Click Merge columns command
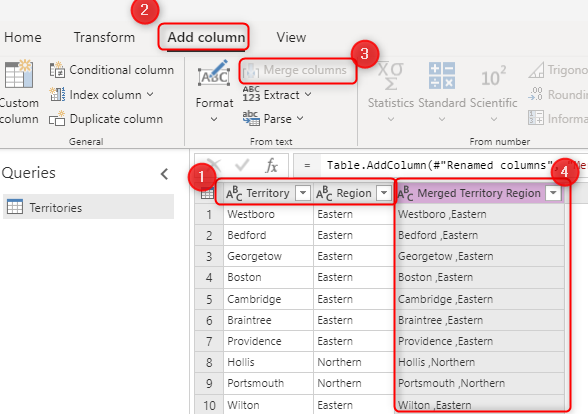Image resolution: width=588 pixels, height=414 pixels. click(295, 70)
